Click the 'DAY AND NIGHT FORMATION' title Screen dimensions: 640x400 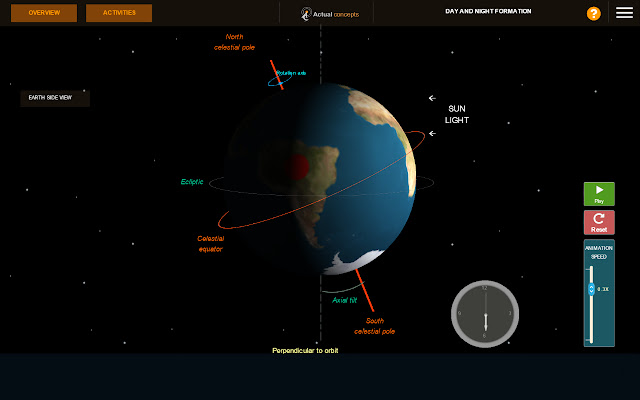[488, 11]
